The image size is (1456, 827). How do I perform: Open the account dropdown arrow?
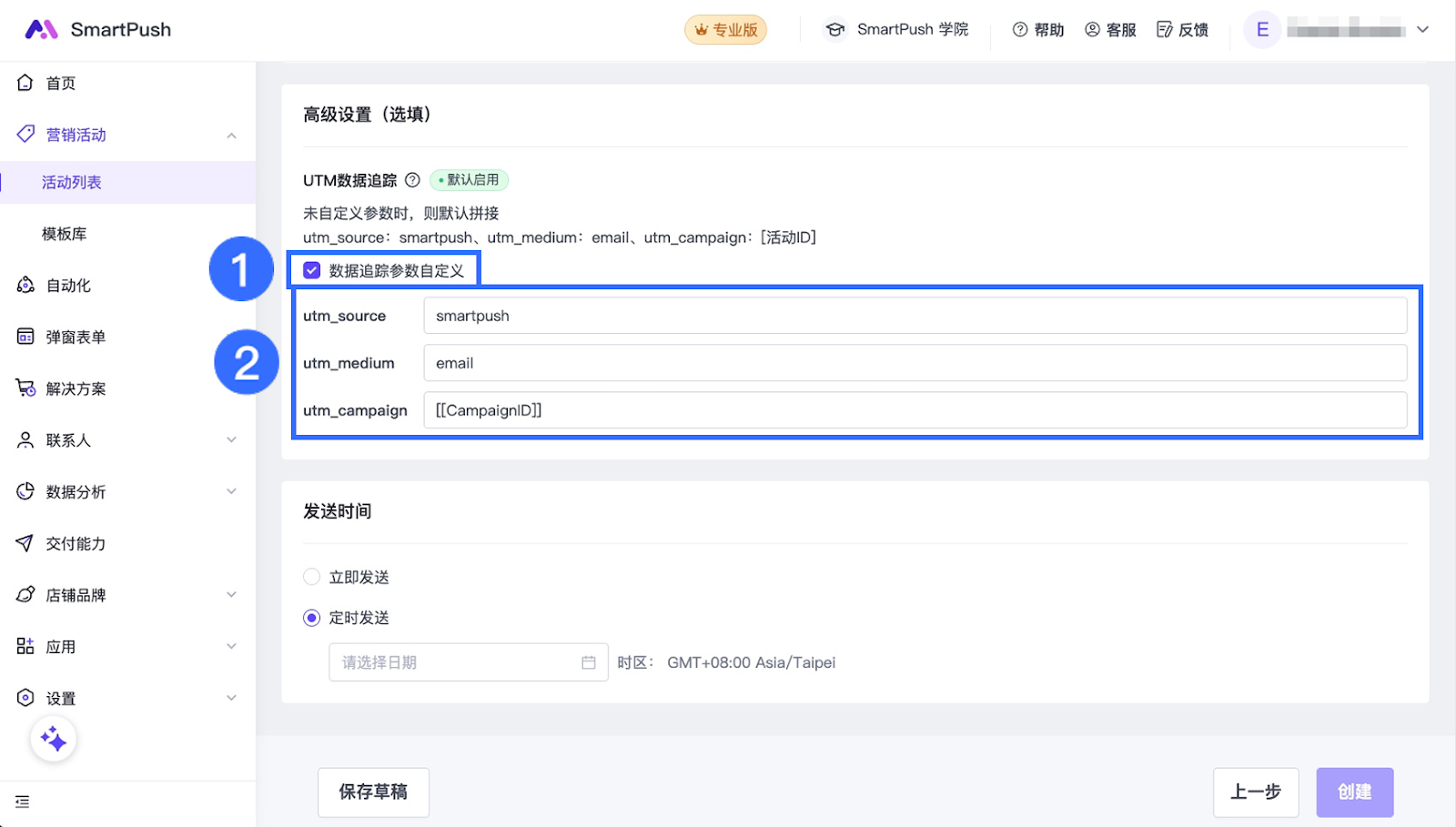(1422, 30)
